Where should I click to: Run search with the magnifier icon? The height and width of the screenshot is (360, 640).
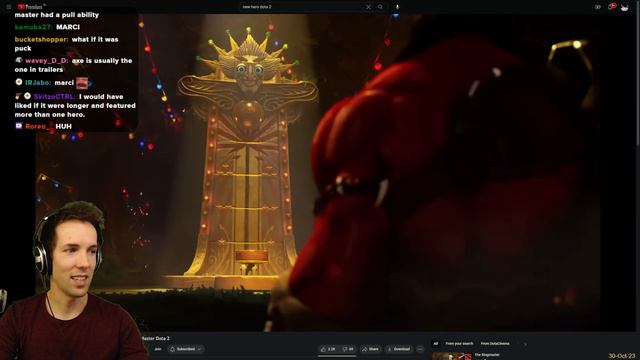pos(380,7)
